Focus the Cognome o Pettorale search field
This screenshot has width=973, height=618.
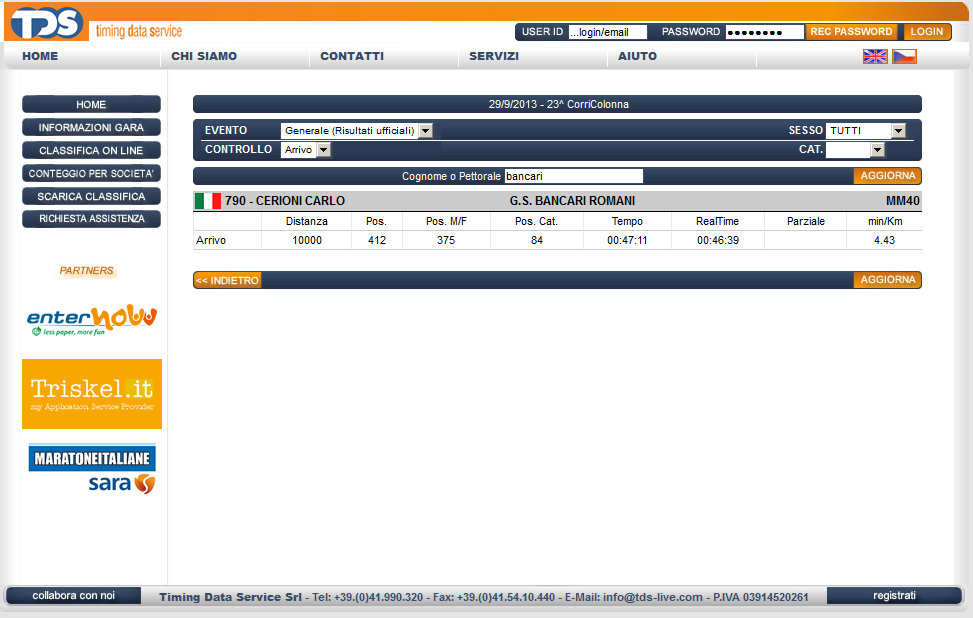[x=573, y=176]
